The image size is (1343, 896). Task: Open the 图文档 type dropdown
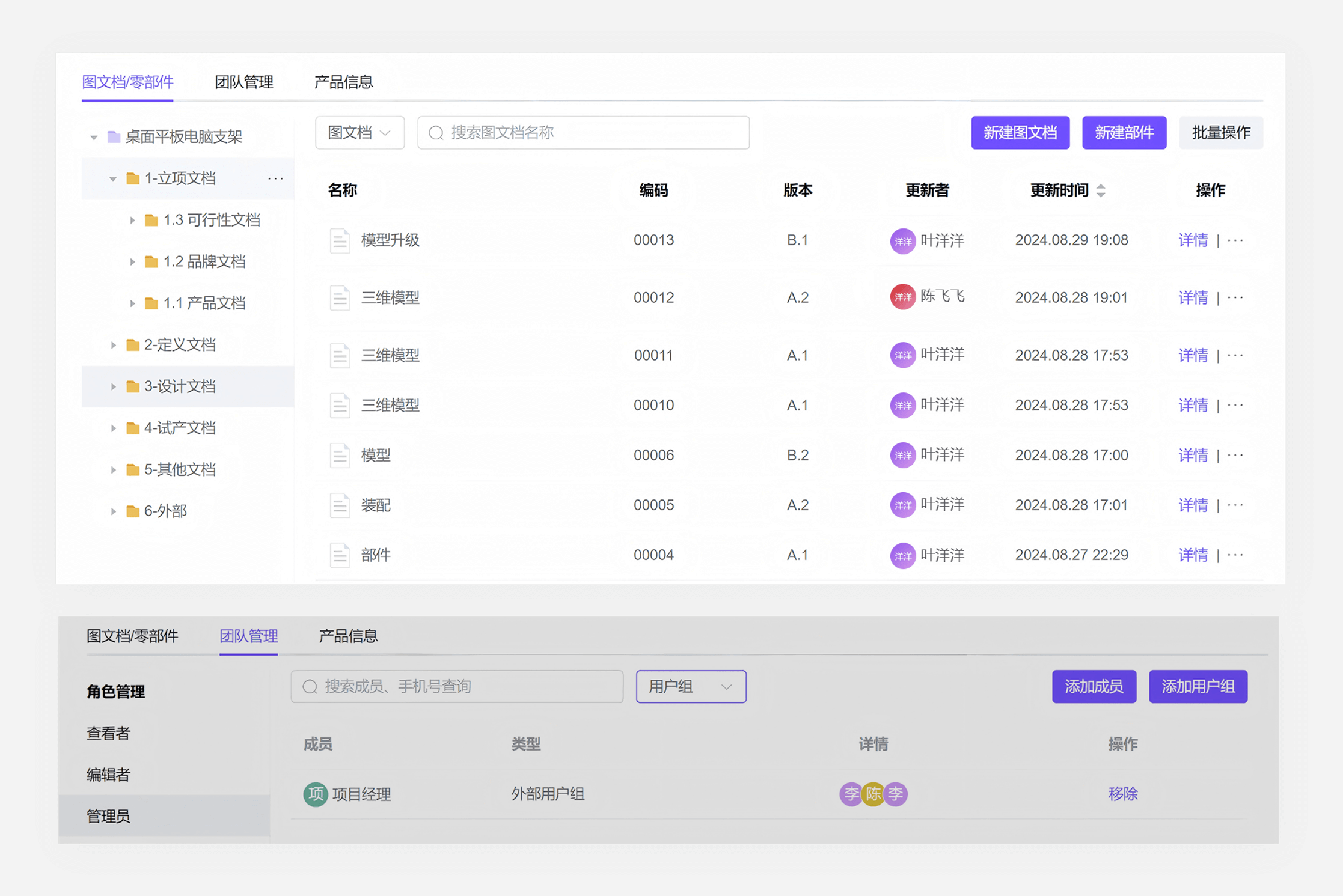pos(359,132)
